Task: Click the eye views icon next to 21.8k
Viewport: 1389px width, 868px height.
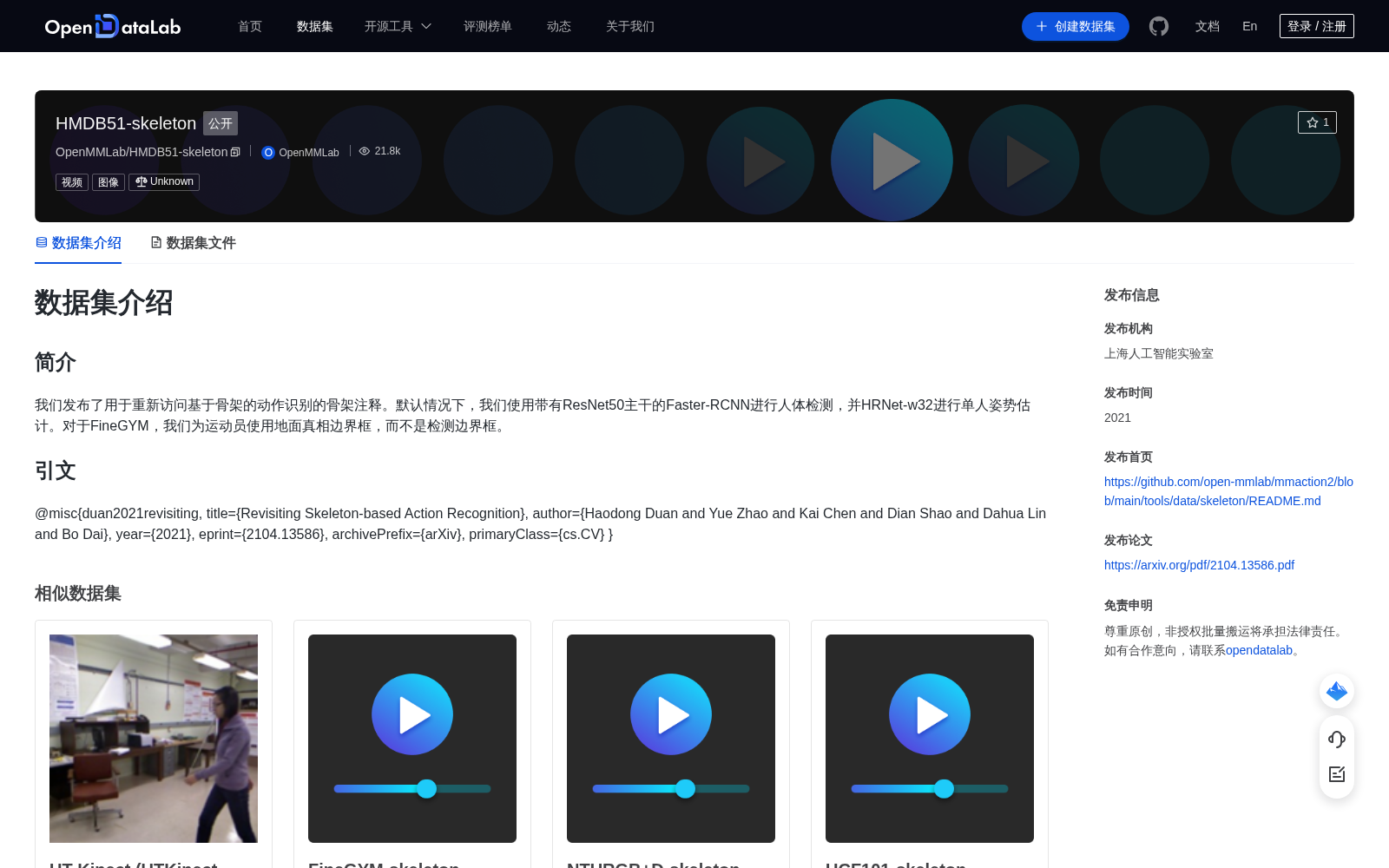Action: point(365,151)
